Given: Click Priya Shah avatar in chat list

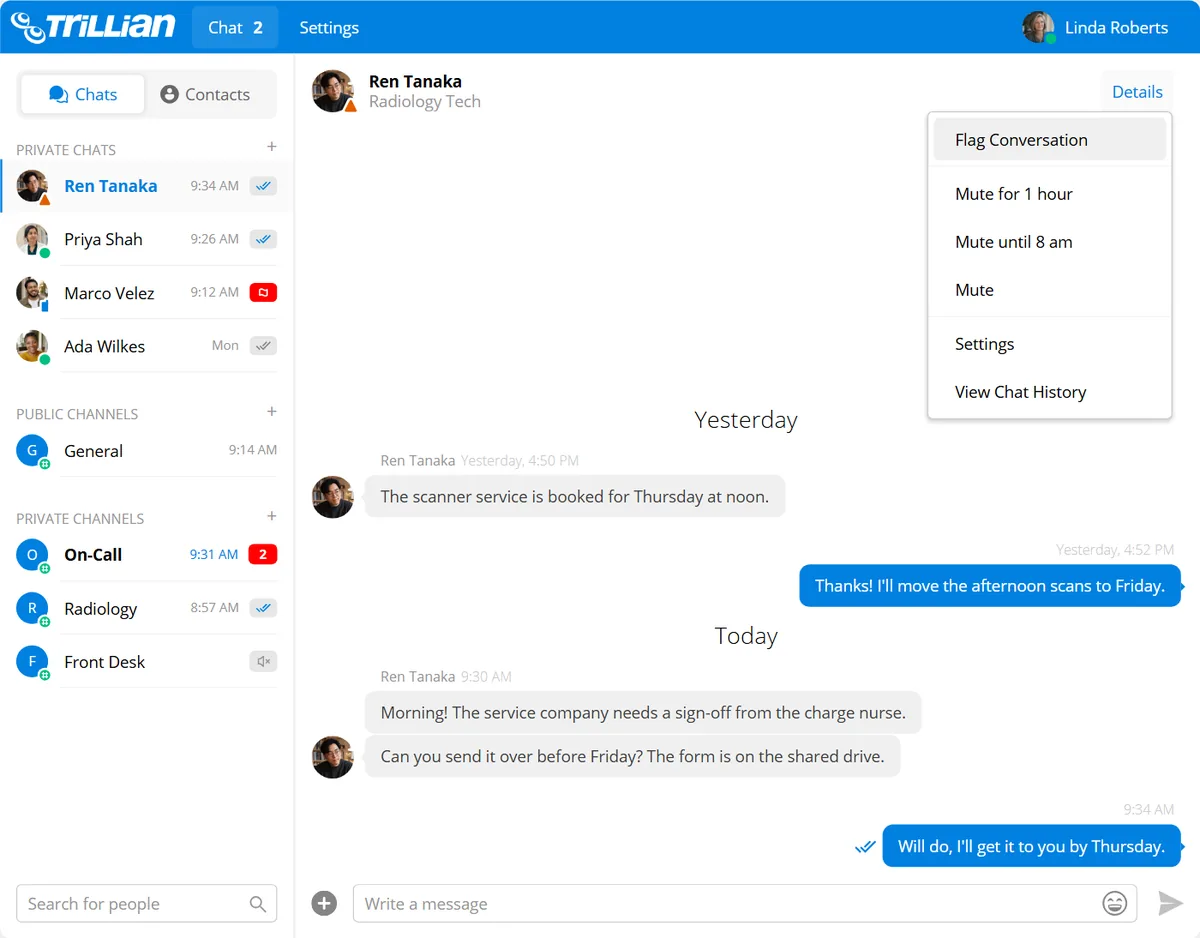Looking at the screenshot, I should coord(32,239).
